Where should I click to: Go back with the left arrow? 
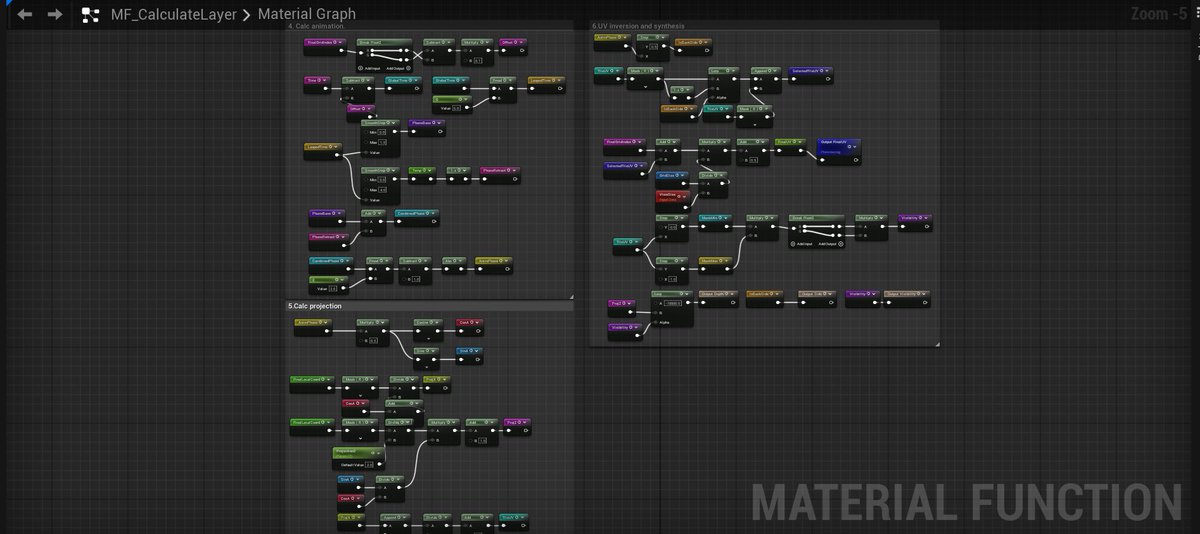(x=25, y=14)
